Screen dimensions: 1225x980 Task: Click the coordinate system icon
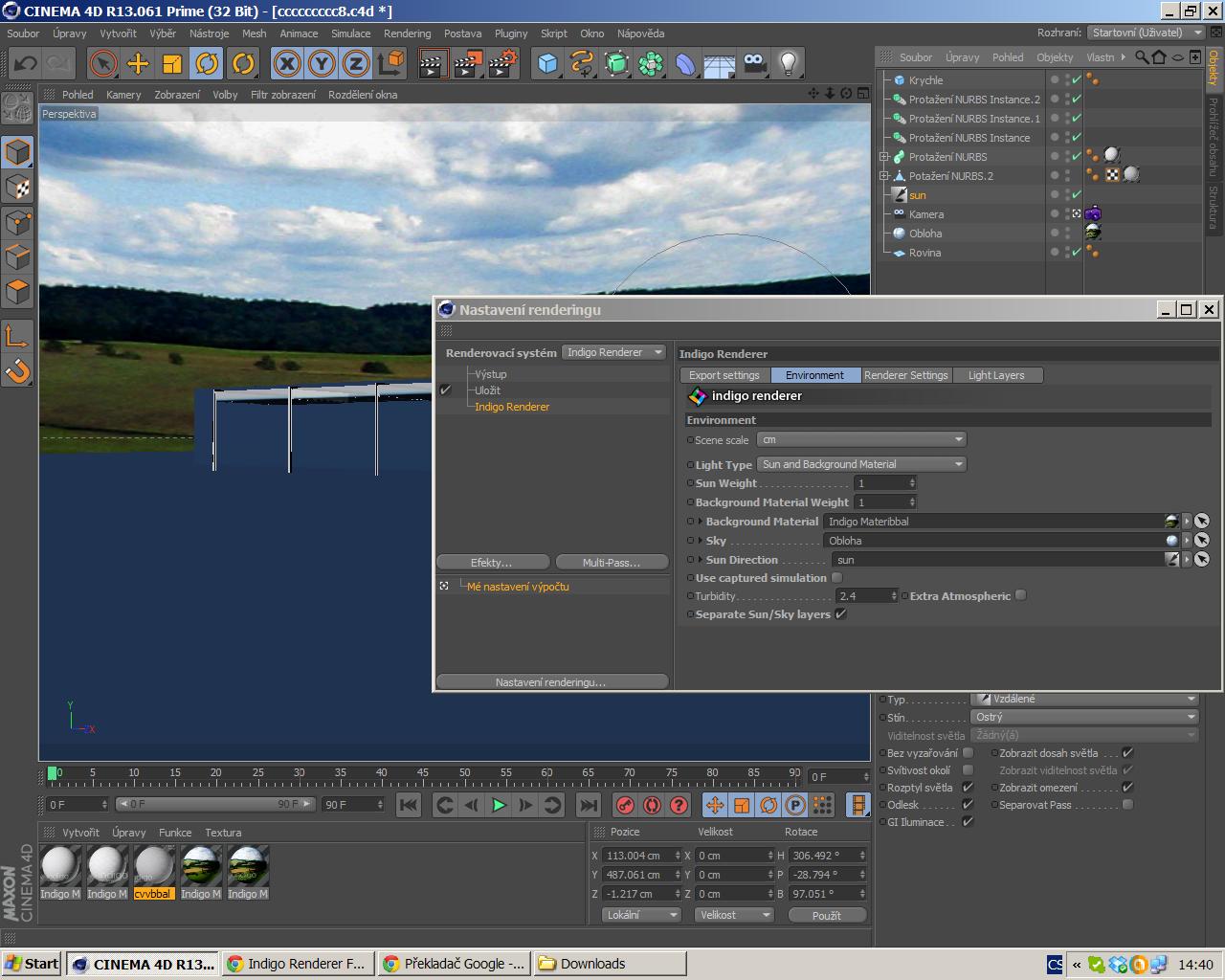tap(390, 64)
